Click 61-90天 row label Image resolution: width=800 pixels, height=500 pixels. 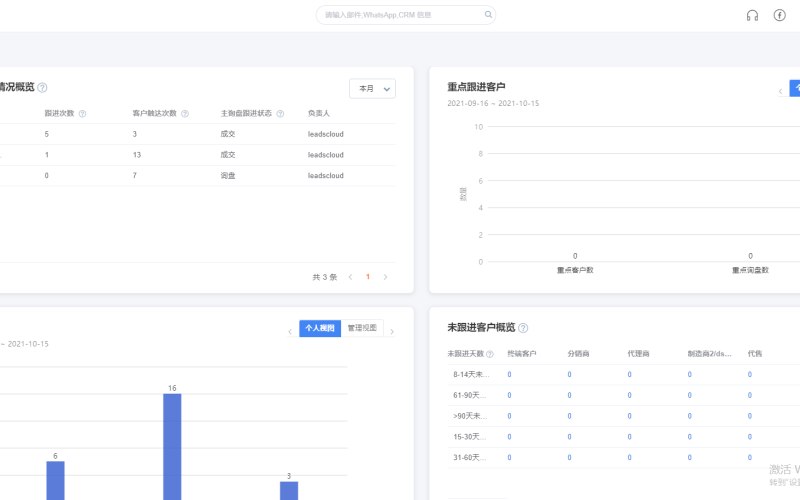coord(469,395)
